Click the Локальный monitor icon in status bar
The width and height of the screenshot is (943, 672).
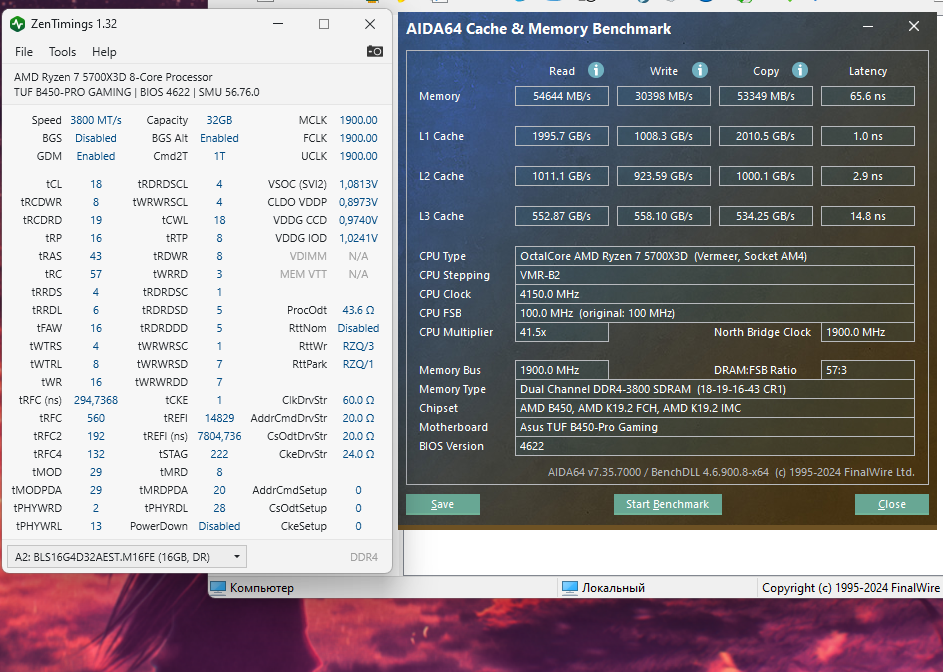pos(569,588)
